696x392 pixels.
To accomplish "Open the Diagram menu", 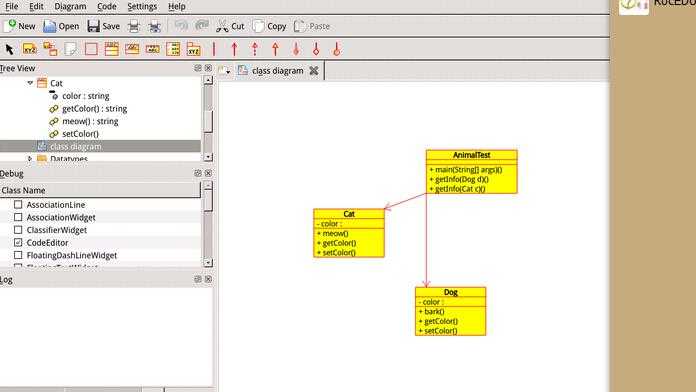I will click(x=70, y=6).
